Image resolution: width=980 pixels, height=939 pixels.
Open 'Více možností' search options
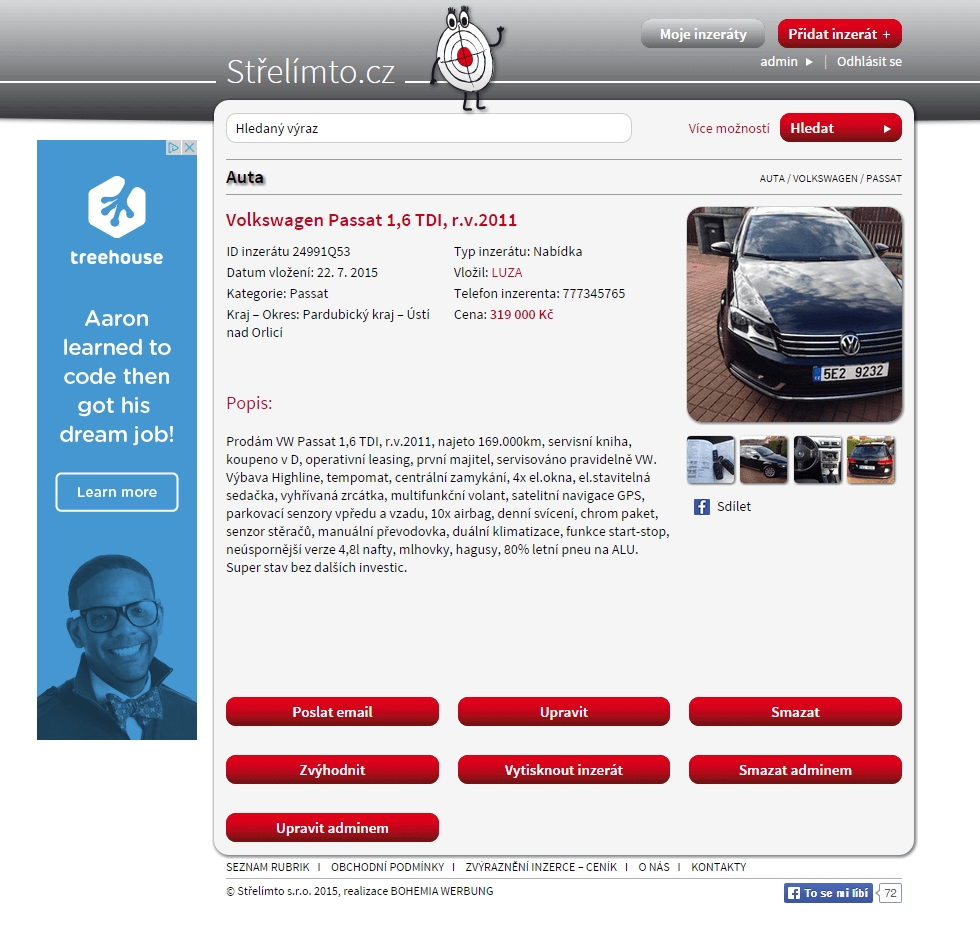click(x=729, y=128)
